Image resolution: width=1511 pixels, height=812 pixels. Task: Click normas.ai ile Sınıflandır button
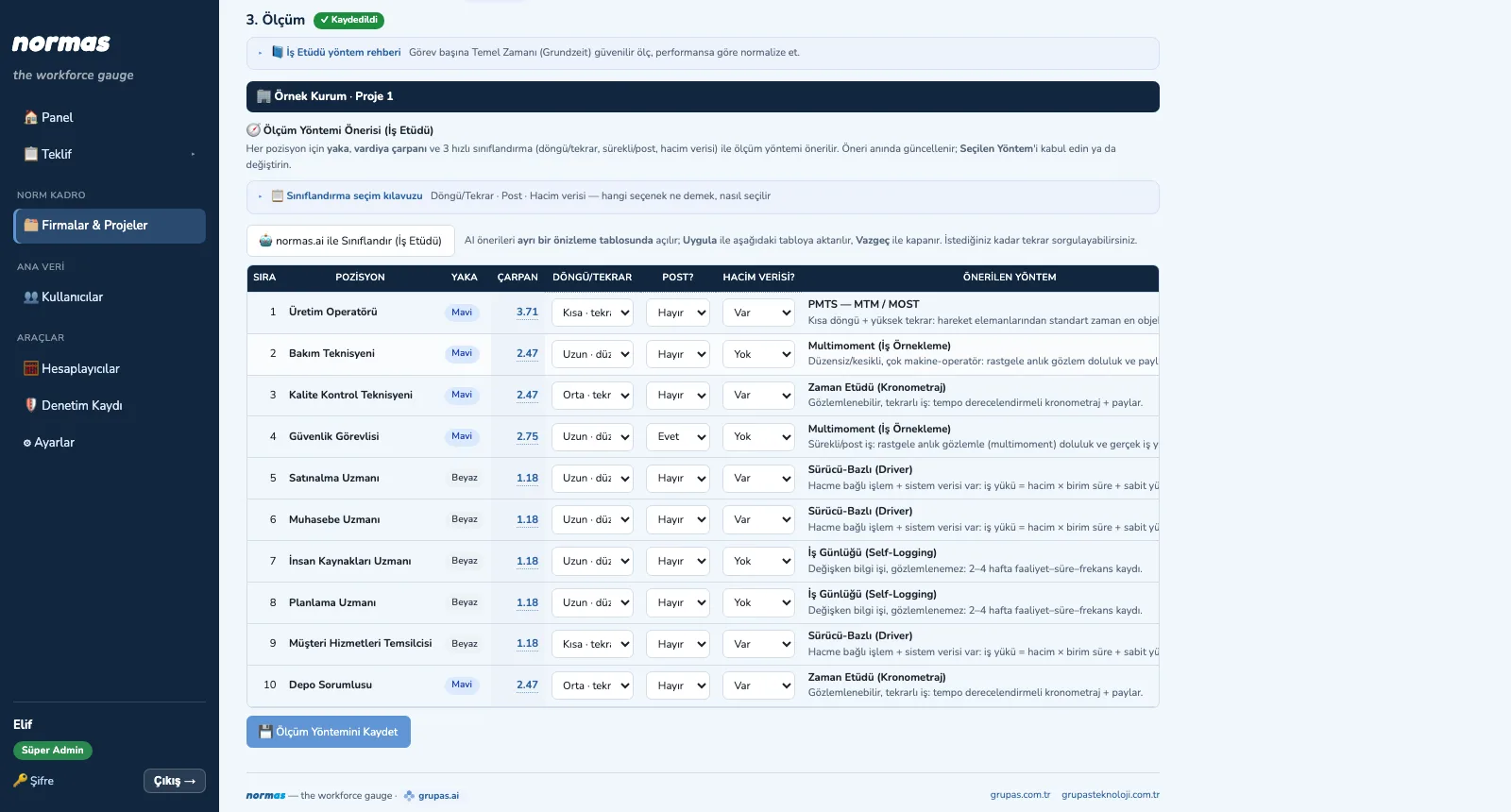350,241
